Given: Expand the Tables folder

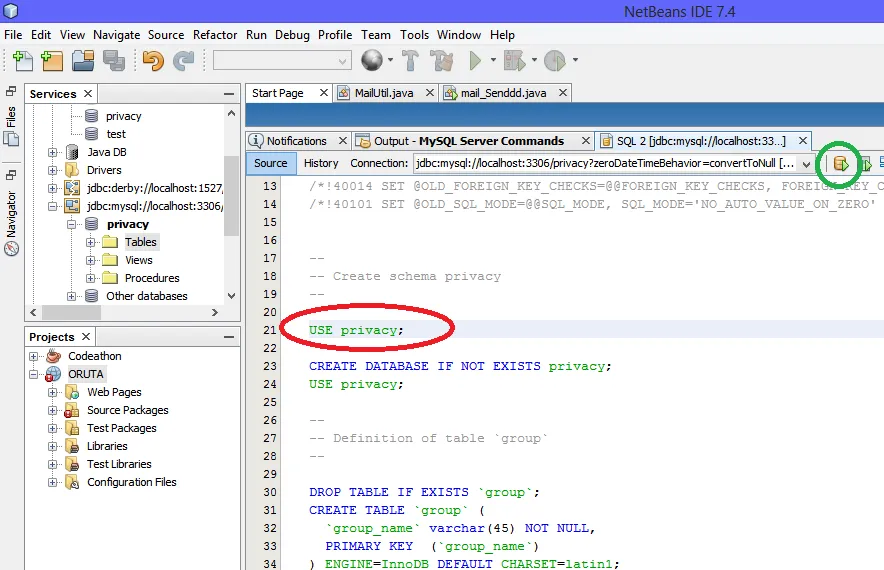Looking at the screenshot, I should [x=90, y=242].
